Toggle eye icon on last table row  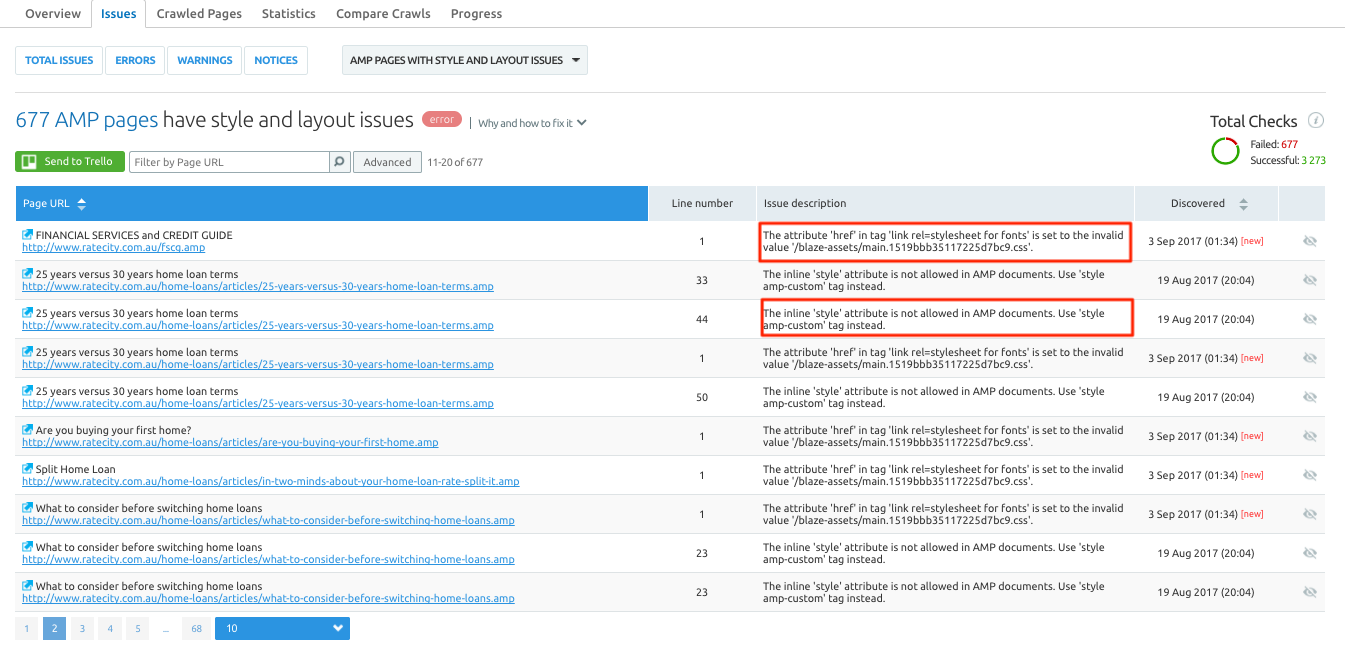(1310, 592)
